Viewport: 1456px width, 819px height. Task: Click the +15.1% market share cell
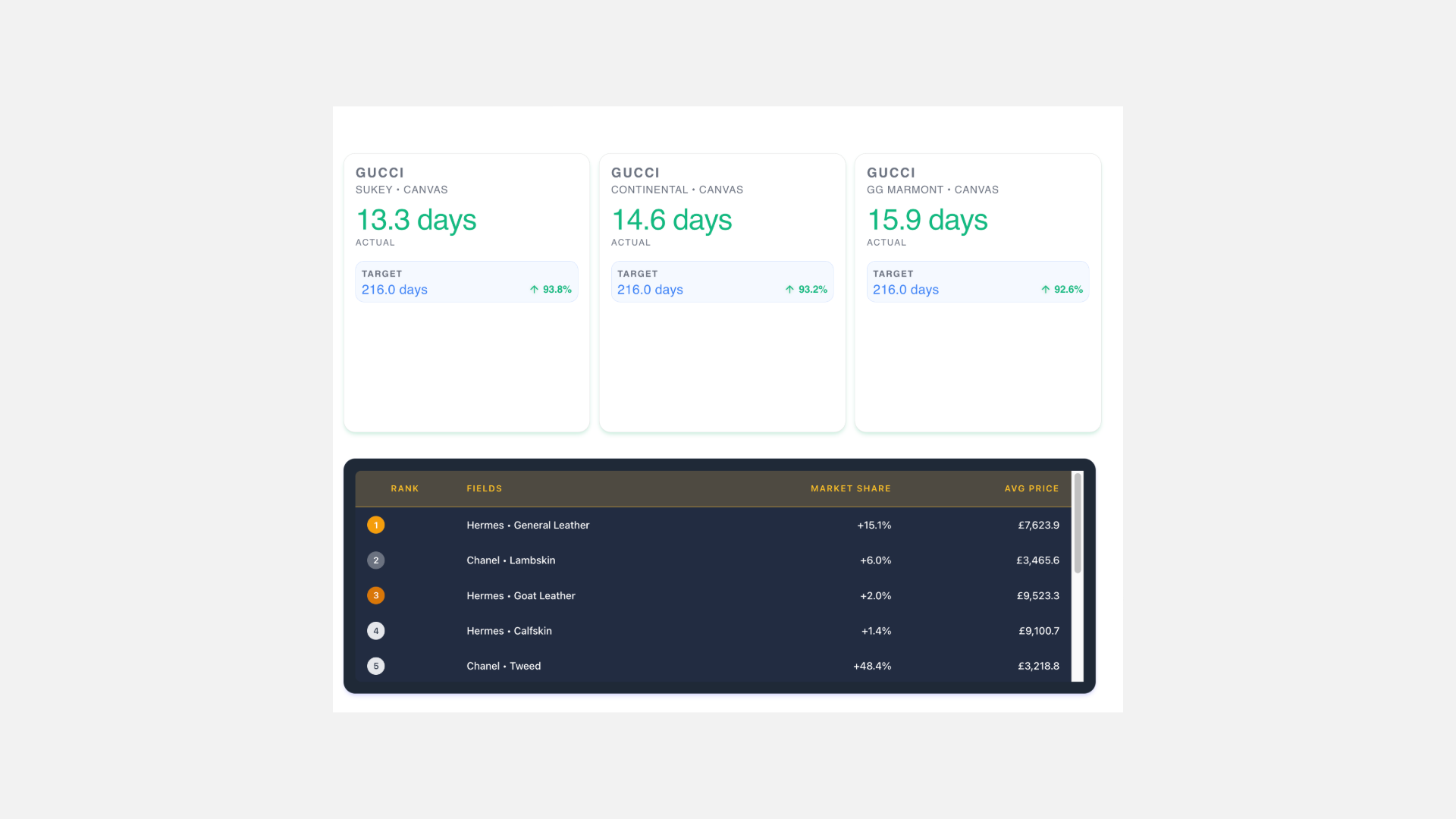click(x=874, y=525)
